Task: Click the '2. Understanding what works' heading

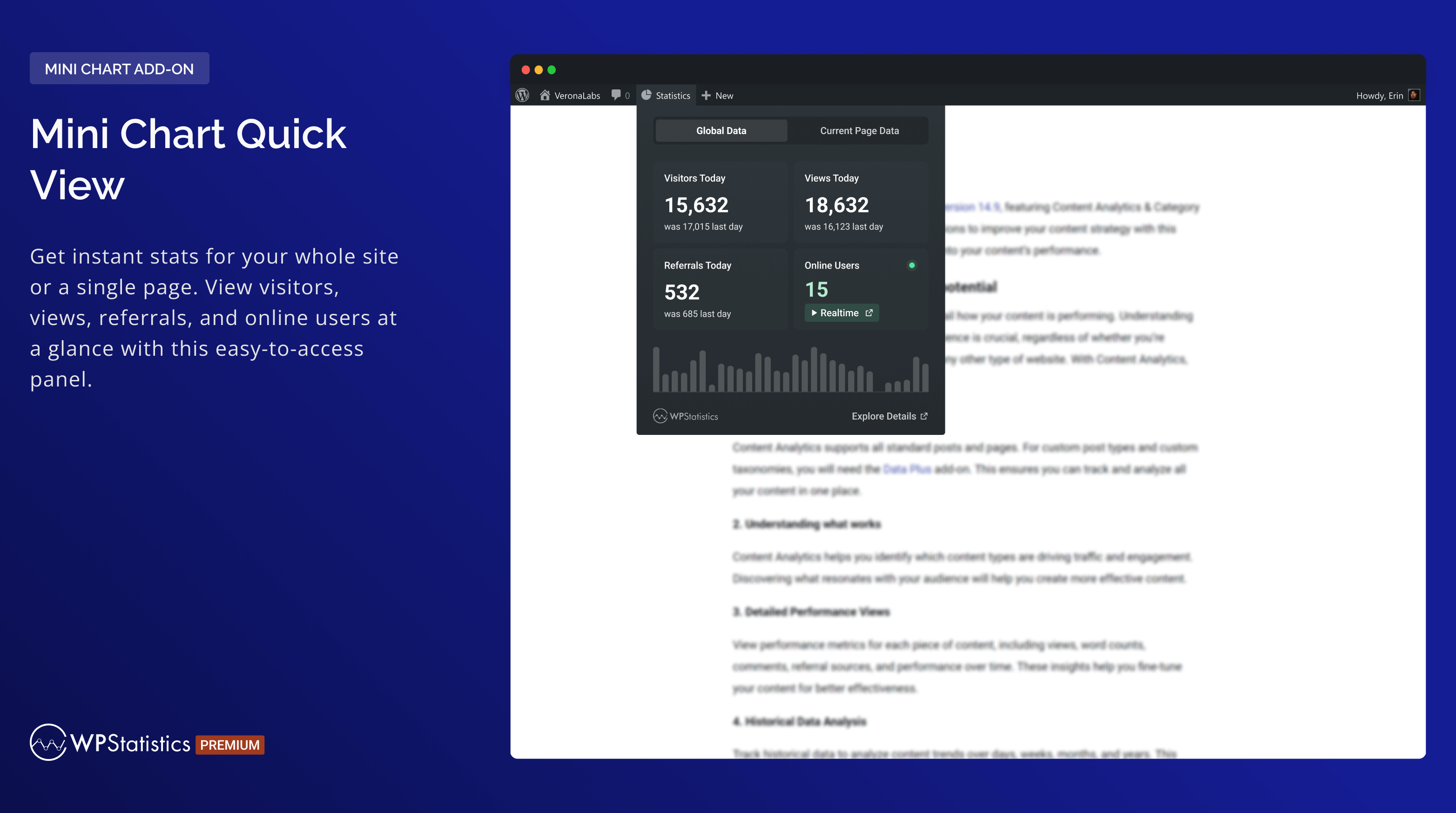Action: 807,524
